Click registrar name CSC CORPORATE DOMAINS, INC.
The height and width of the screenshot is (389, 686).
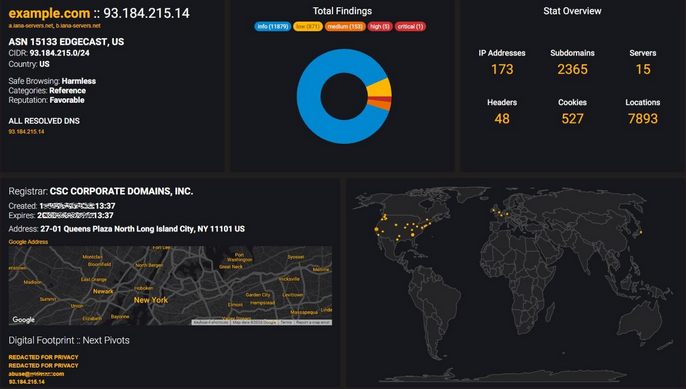click(x=121, y=191)
